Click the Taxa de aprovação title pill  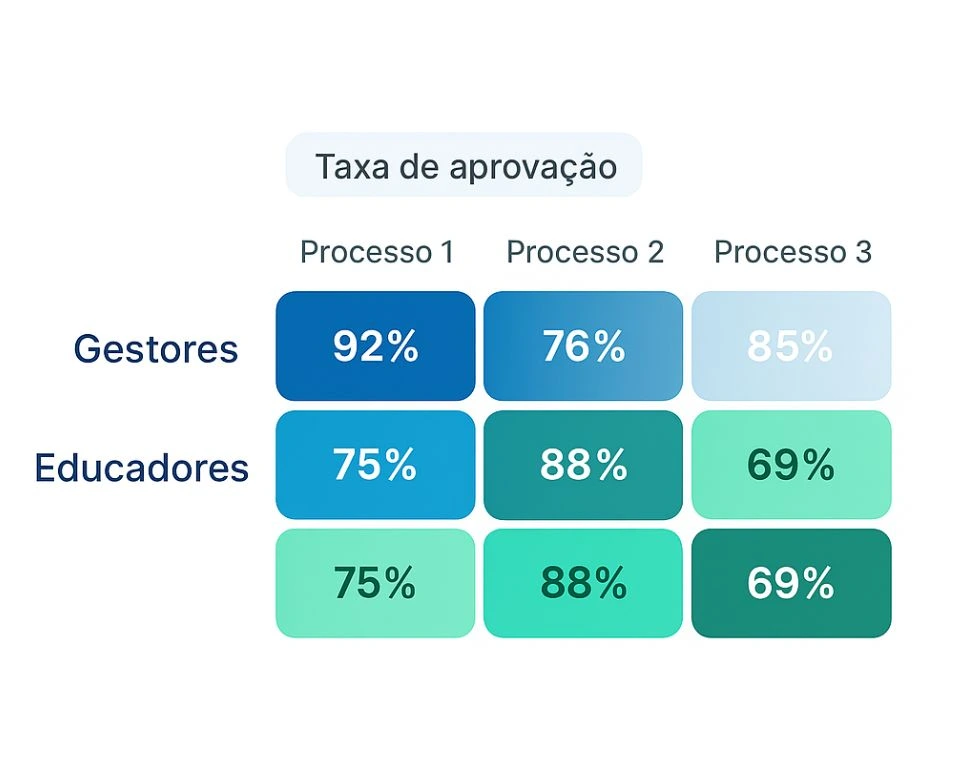[x=464, y=166]
